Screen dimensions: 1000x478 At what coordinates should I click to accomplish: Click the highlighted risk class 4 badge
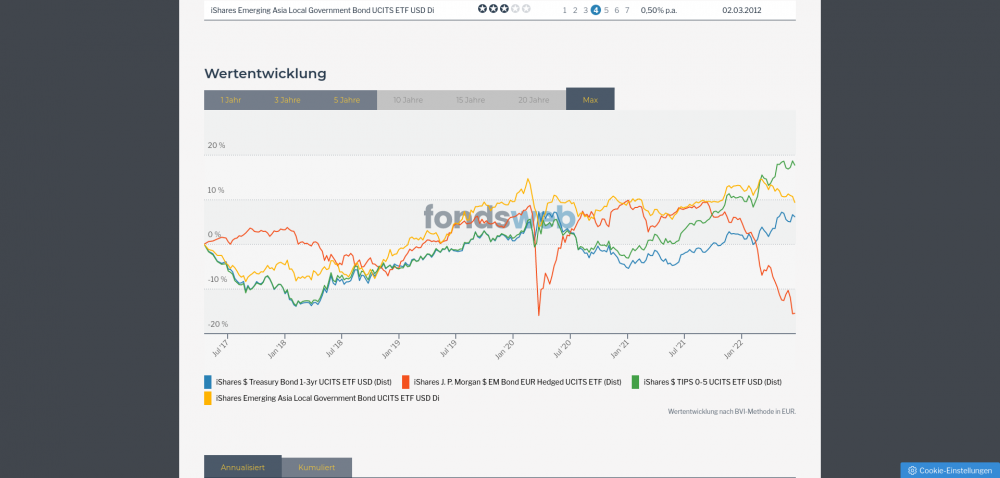[x=596, y=10]
